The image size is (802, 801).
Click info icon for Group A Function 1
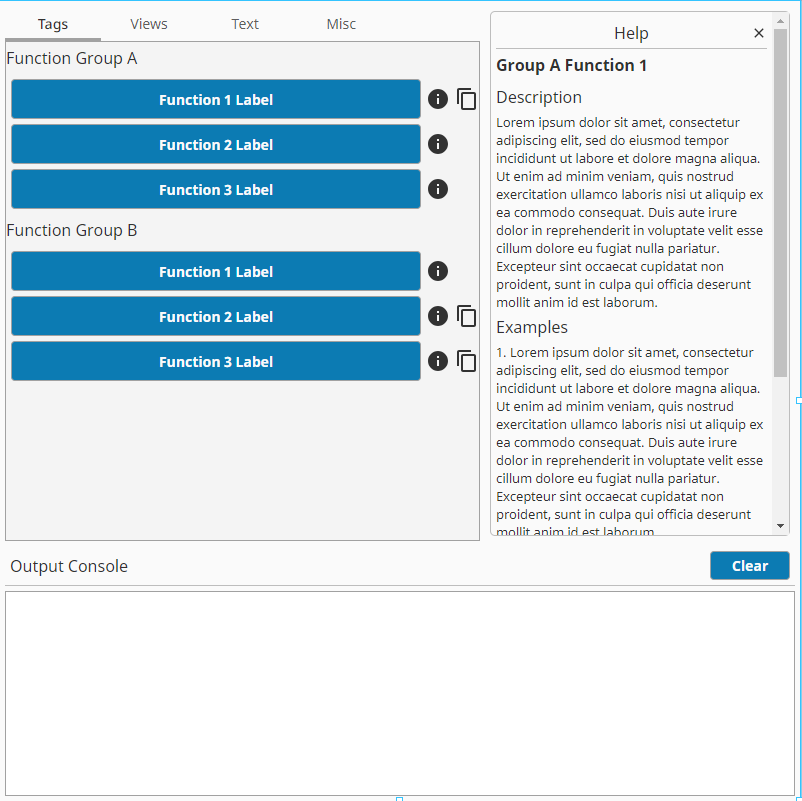[x=438, y=99]
